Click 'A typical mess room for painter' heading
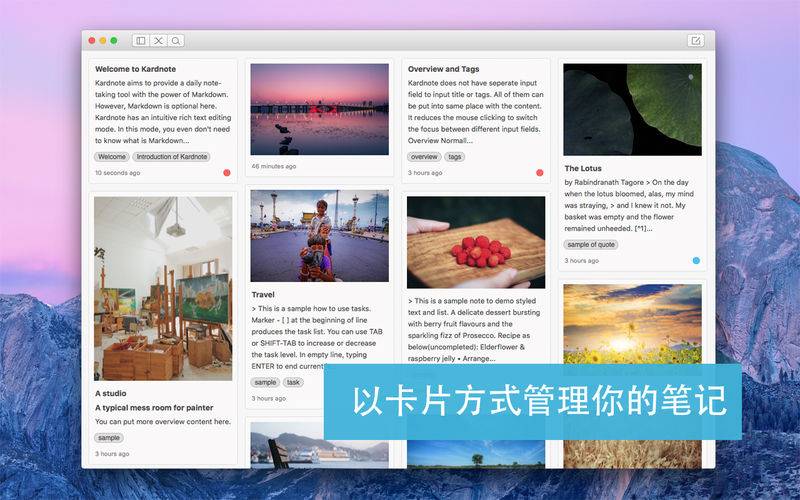The height and width of the screenshot is (500, 800). [154, 408]
